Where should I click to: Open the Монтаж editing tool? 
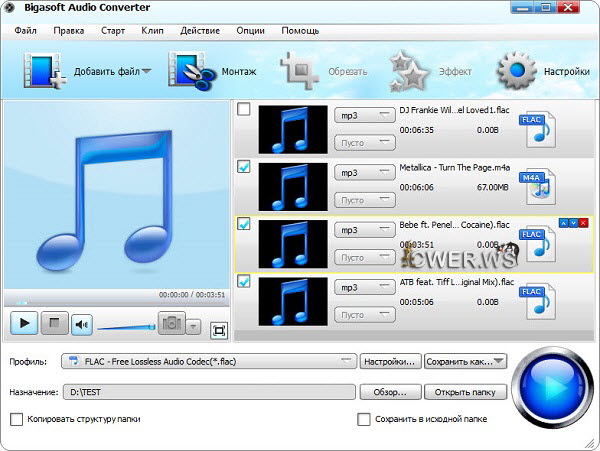pyautogui.click(x=186, y=71)
